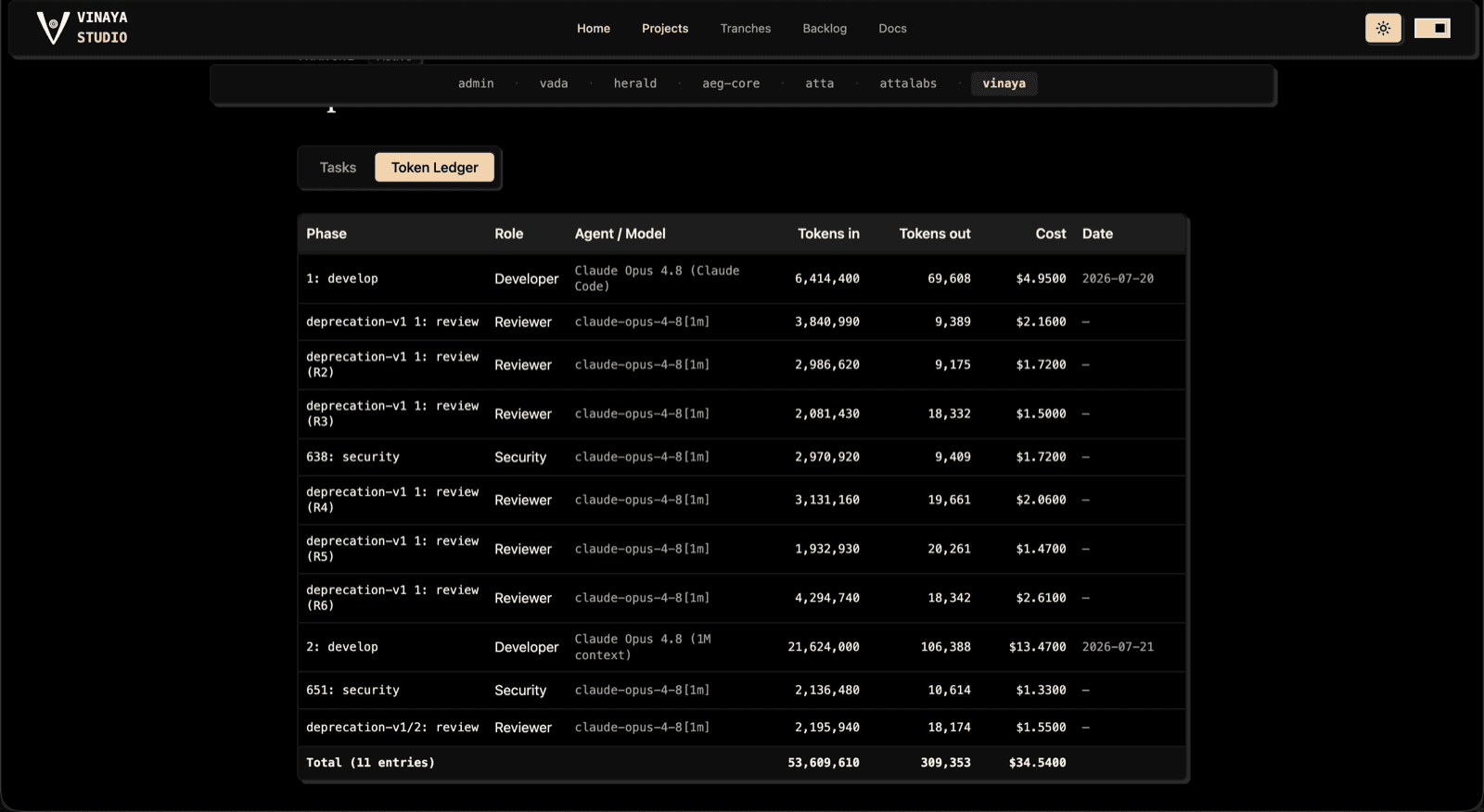Click the 69,608 tokens out value
Screen dimensions: 1484x812
(949, 278)
